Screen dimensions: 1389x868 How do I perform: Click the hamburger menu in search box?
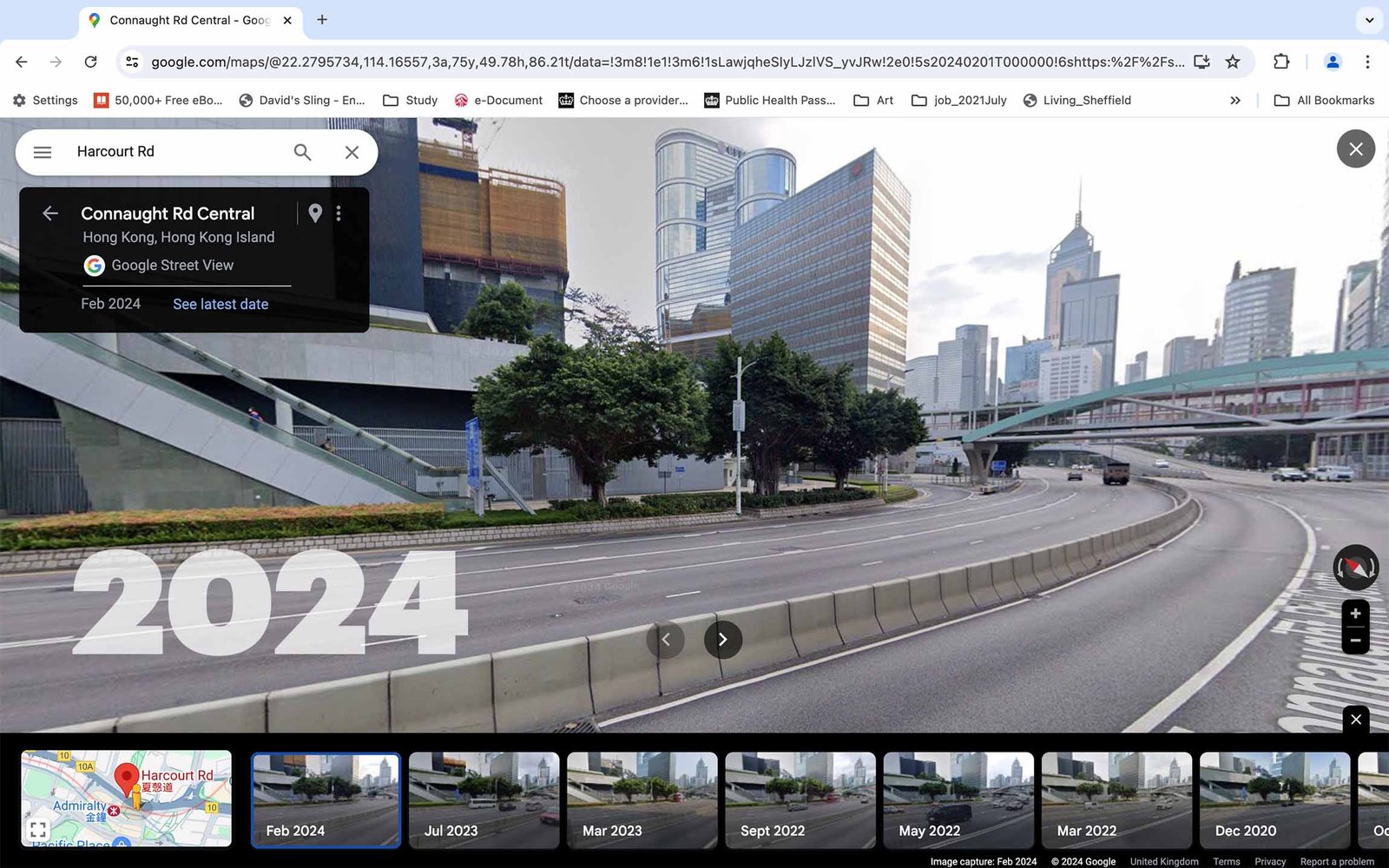[42, 152]
